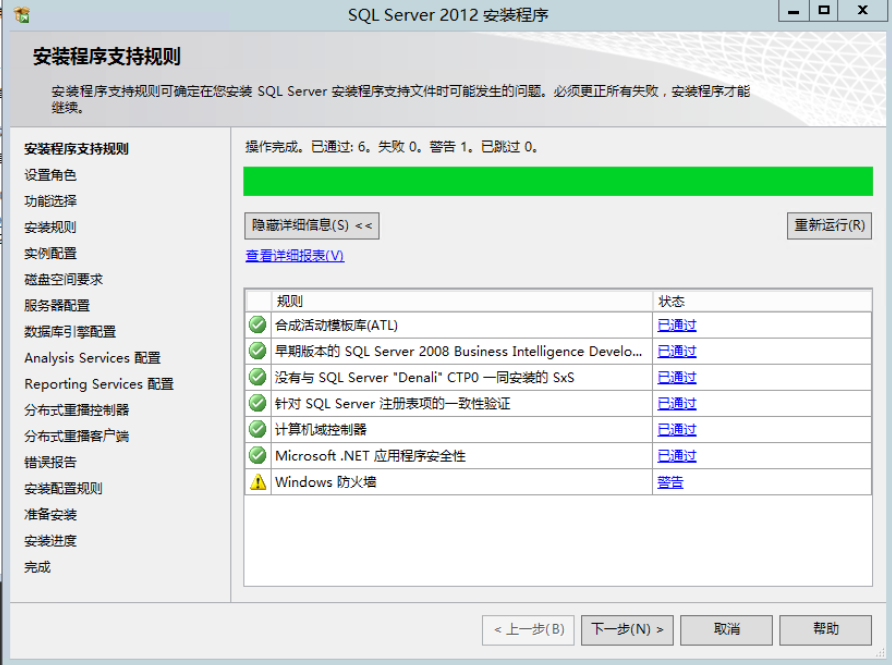Open 已通过 link for 计算机域控制器
892x665 pixels.
click(677, 430)
